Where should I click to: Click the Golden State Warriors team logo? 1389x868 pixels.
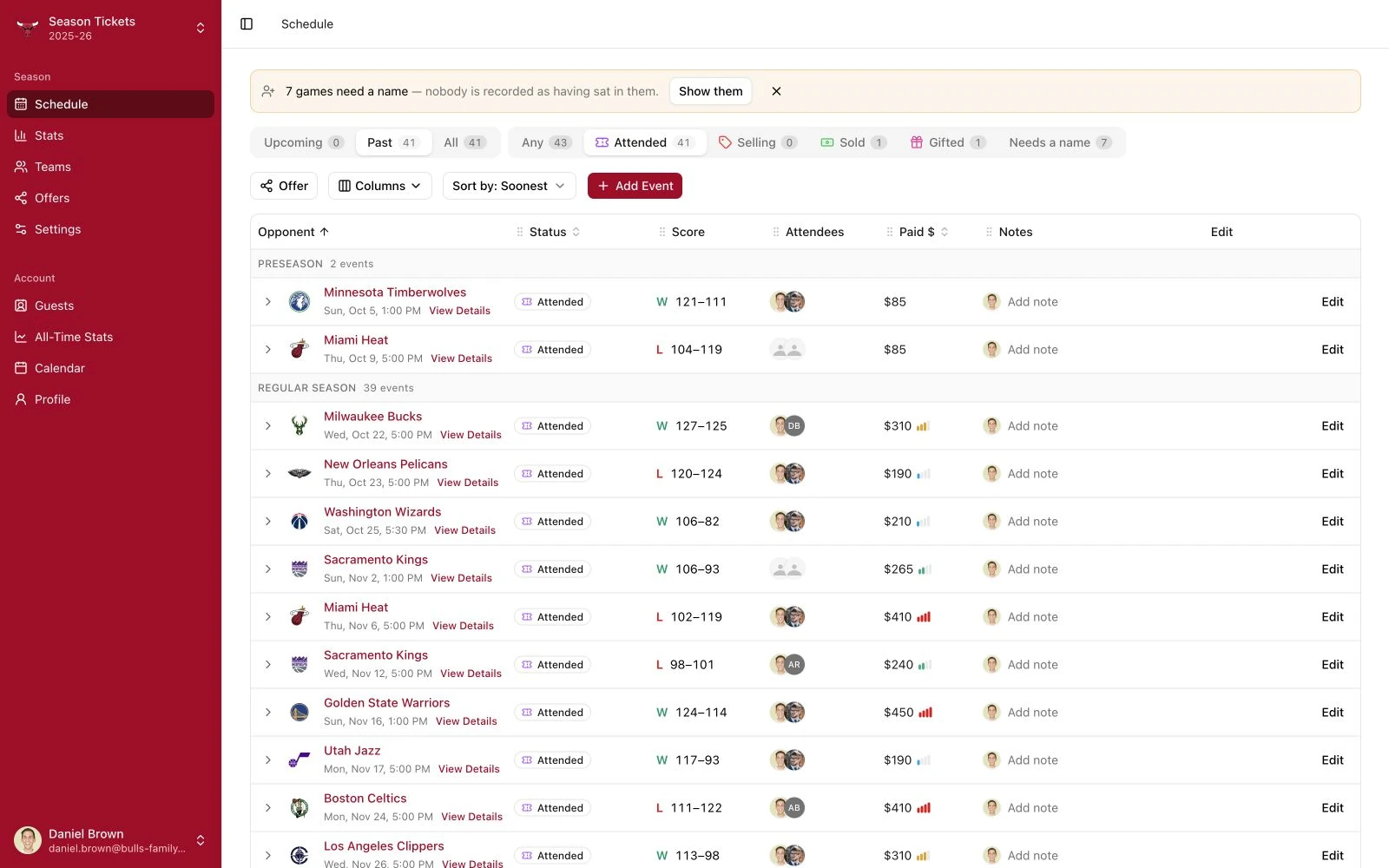300,713
